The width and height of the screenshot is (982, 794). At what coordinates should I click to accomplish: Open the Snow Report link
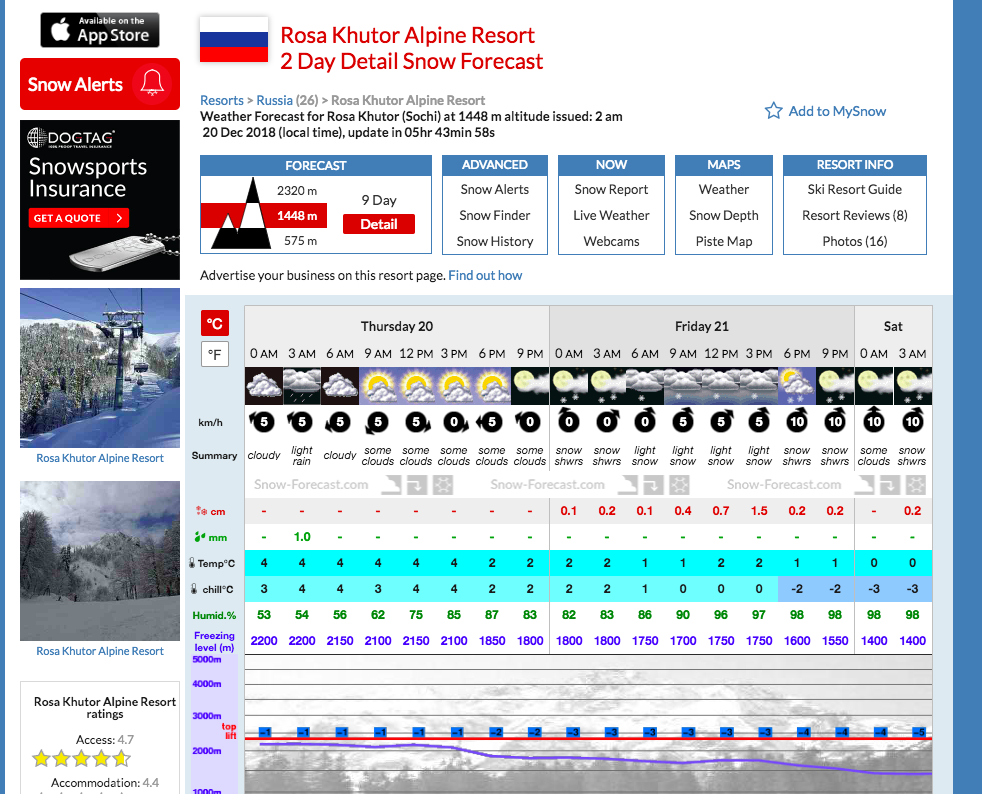(611, 189)
